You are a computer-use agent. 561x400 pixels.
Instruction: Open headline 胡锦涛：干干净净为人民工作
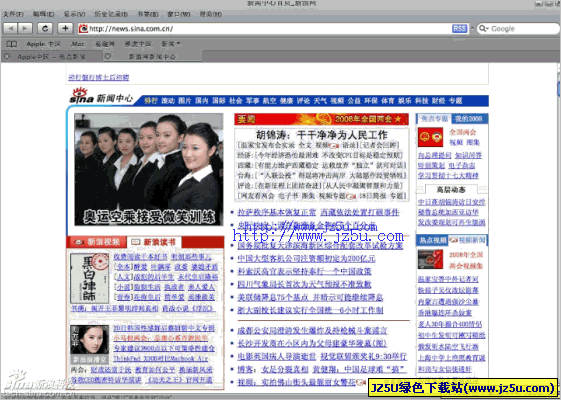[322, 135]
